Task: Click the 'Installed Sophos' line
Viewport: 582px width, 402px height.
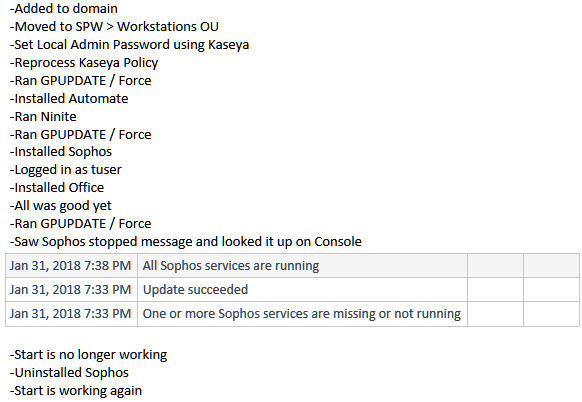Action: [x=61, y=151]
